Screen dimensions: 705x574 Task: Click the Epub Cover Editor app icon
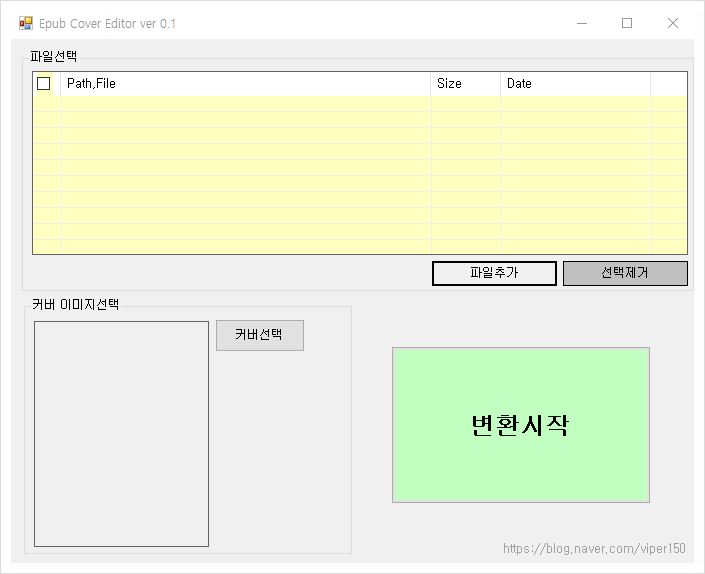coord(26,23)
